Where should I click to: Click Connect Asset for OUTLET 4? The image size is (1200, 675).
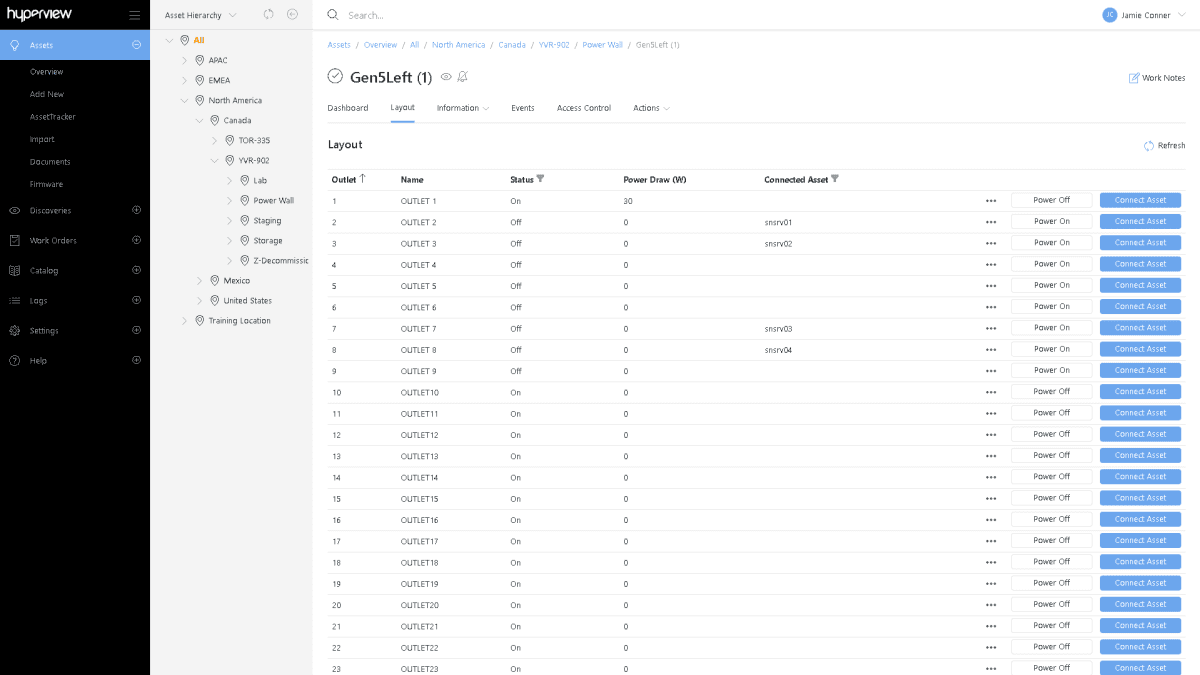point(1140,264)
